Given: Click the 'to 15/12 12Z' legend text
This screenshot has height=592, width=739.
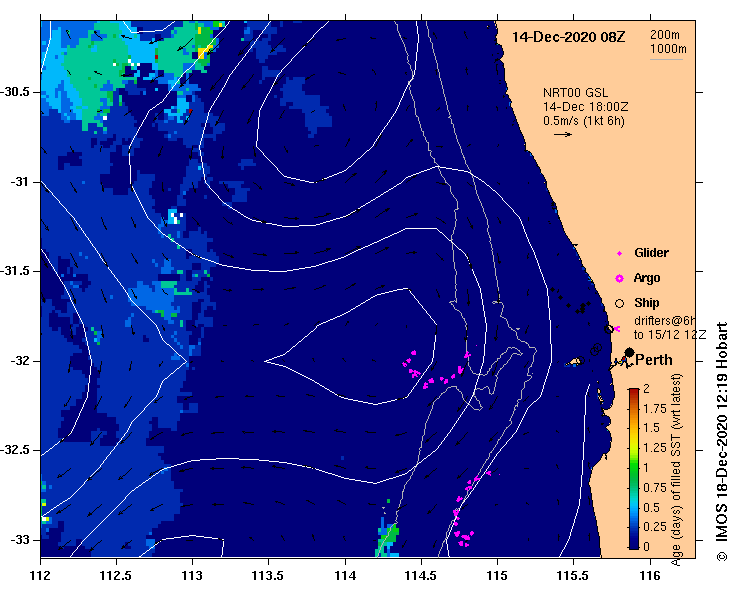Looking at the screenshot, I should click(x=670, y=335).
